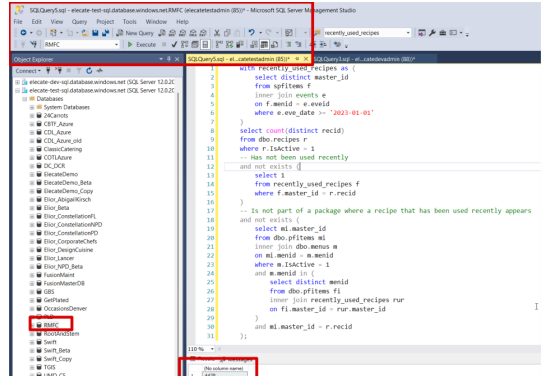Toggle pin on SQLQuery5.sql tab
Screen dimensions: 551x376
click(x=297, y=59)
